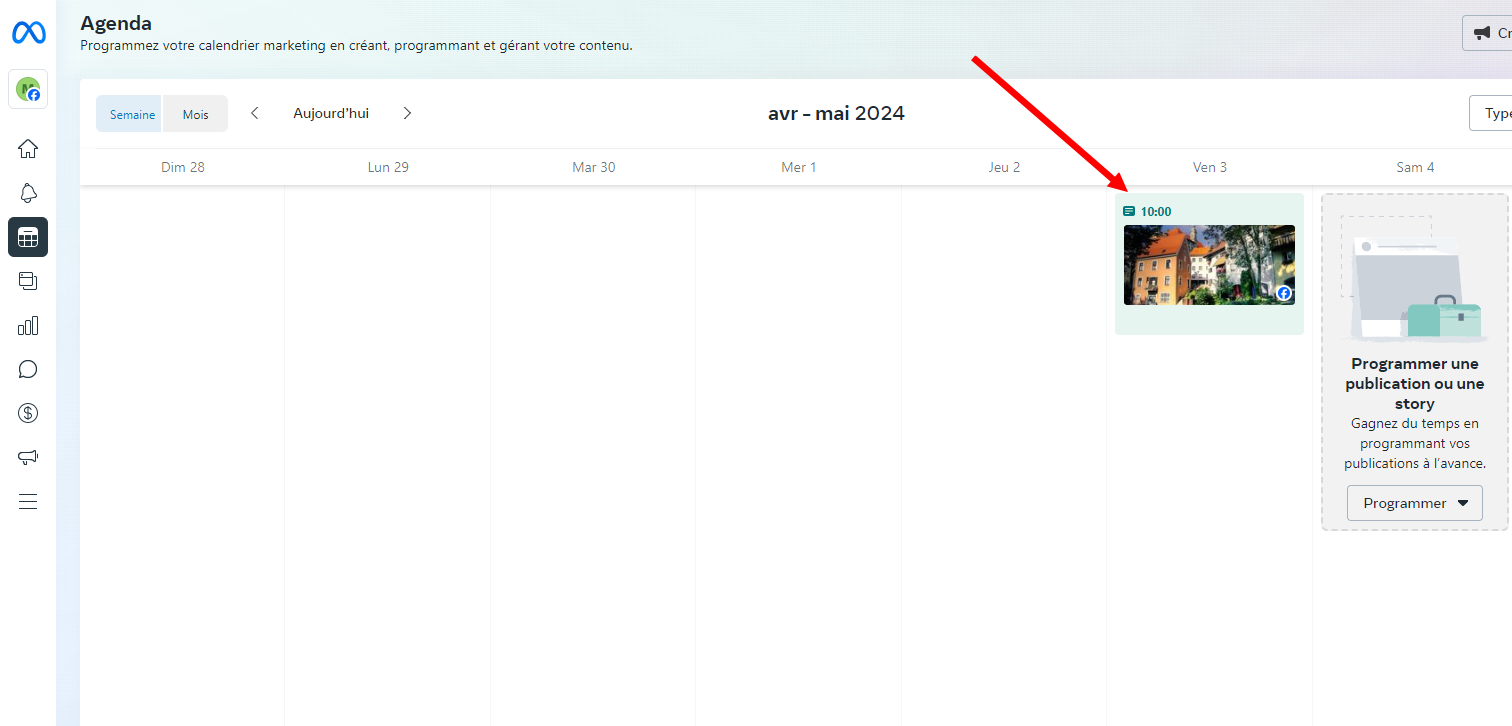1512x726 pixels.
Task: Select the Ven 3 column header
Action: [1209, 167]
